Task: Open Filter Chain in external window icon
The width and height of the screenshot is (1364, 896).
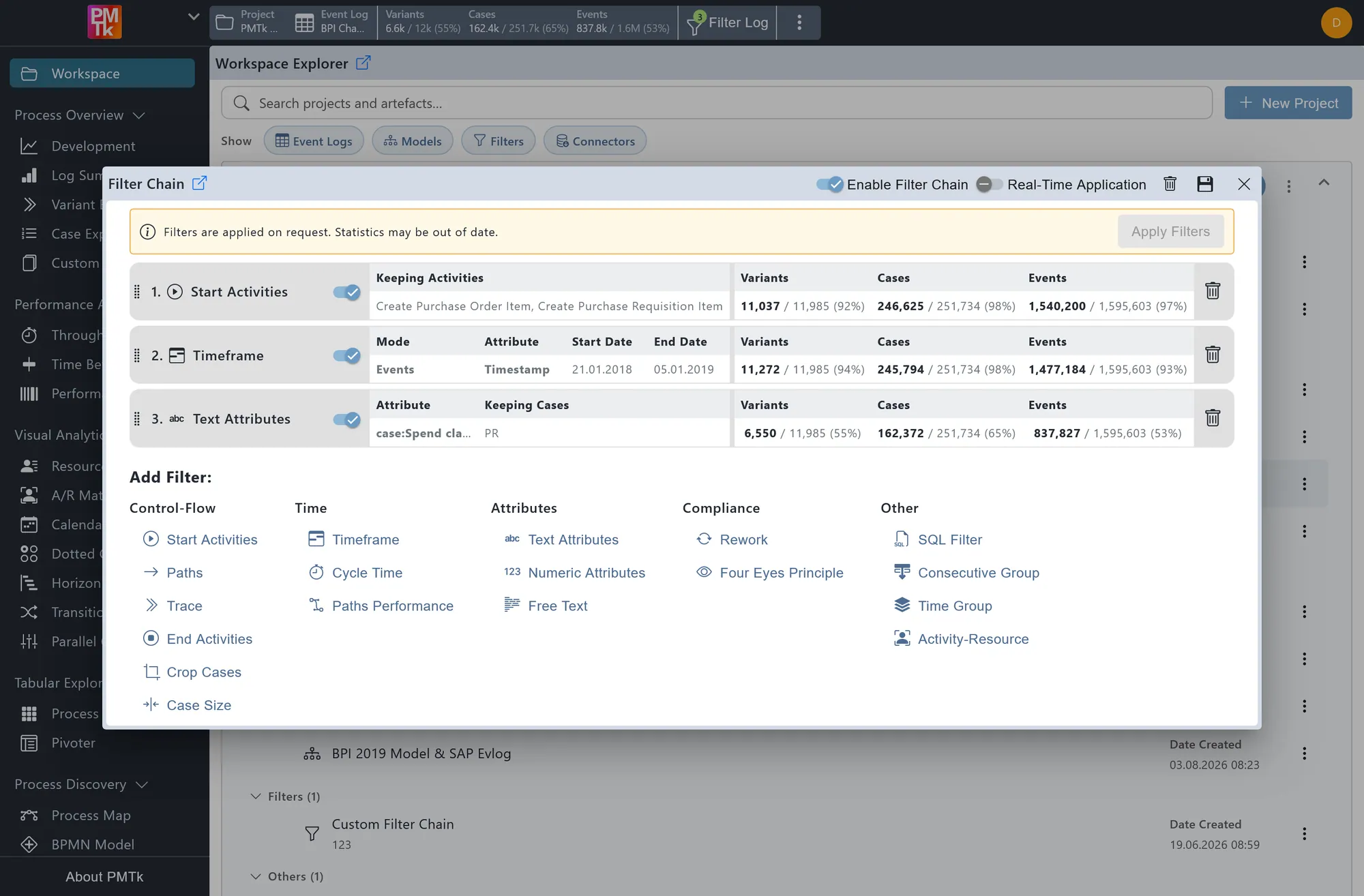Action: (199, 183)
